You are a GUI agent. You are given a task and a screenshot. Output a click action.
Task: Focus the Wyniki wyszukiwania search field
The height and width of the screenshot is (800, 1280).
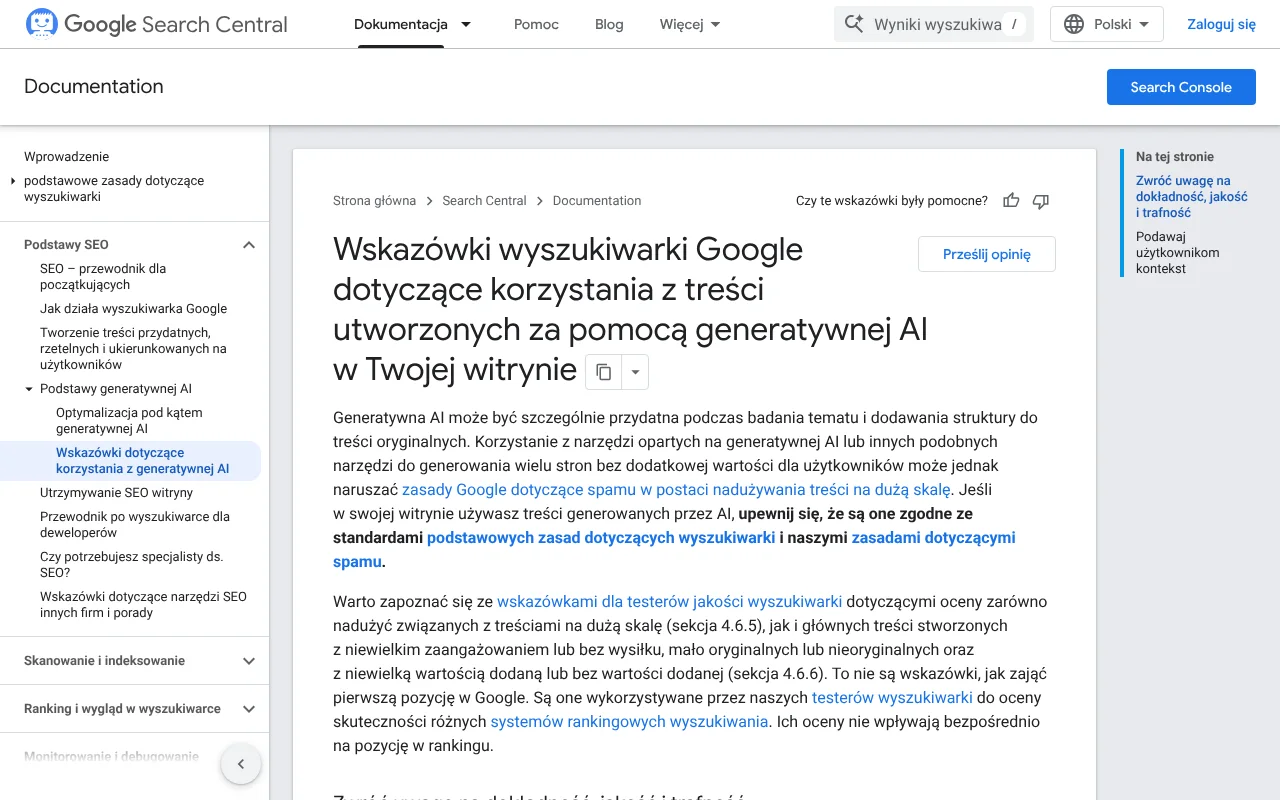click(934, 24)
